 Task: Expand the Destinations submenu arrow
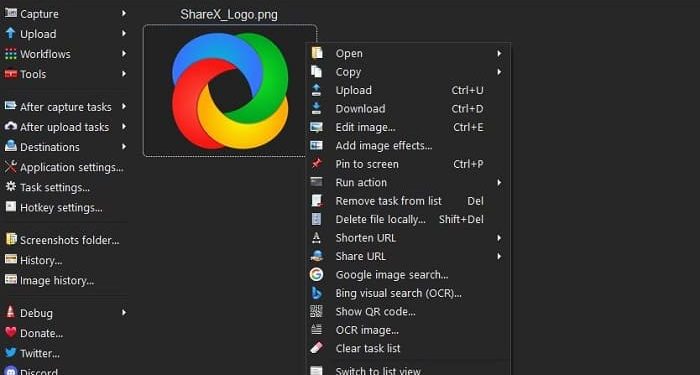[124, 146]
